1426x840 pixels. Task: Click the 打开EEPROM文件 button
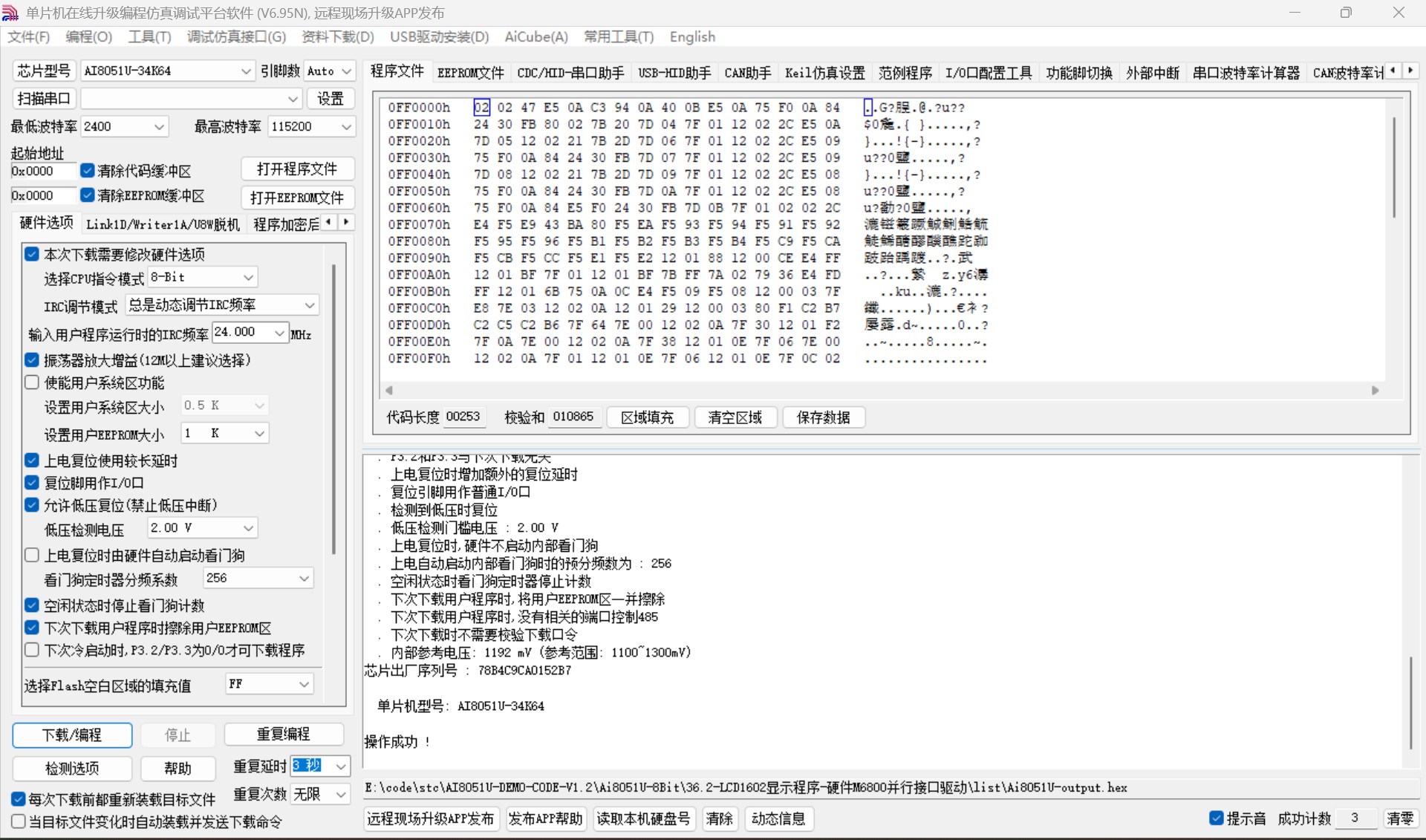pos(297,198)
